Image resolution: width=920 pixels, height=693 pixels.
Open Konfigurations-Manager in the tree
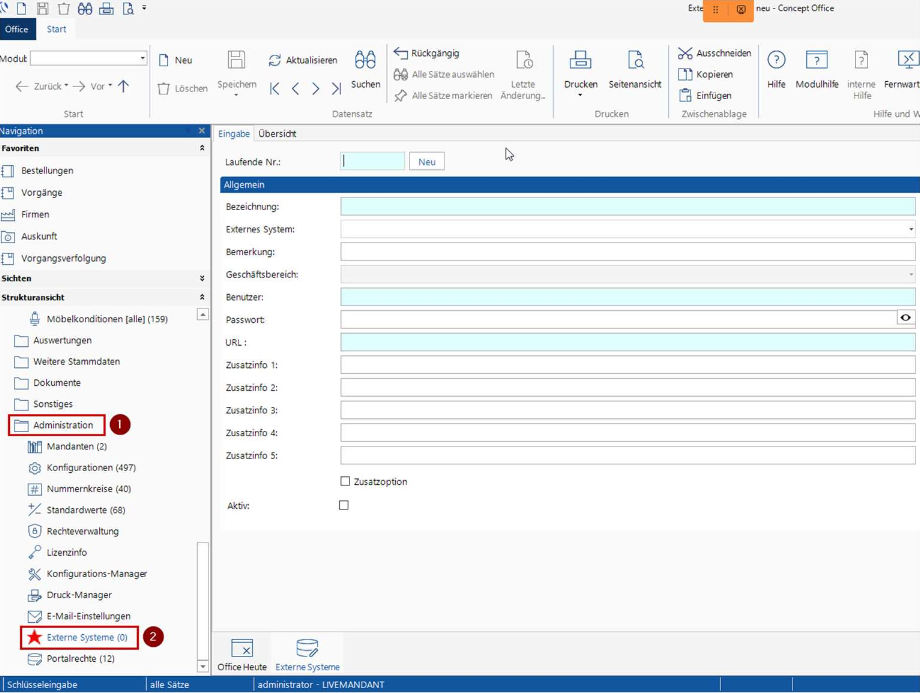click(x=97, y=573)
